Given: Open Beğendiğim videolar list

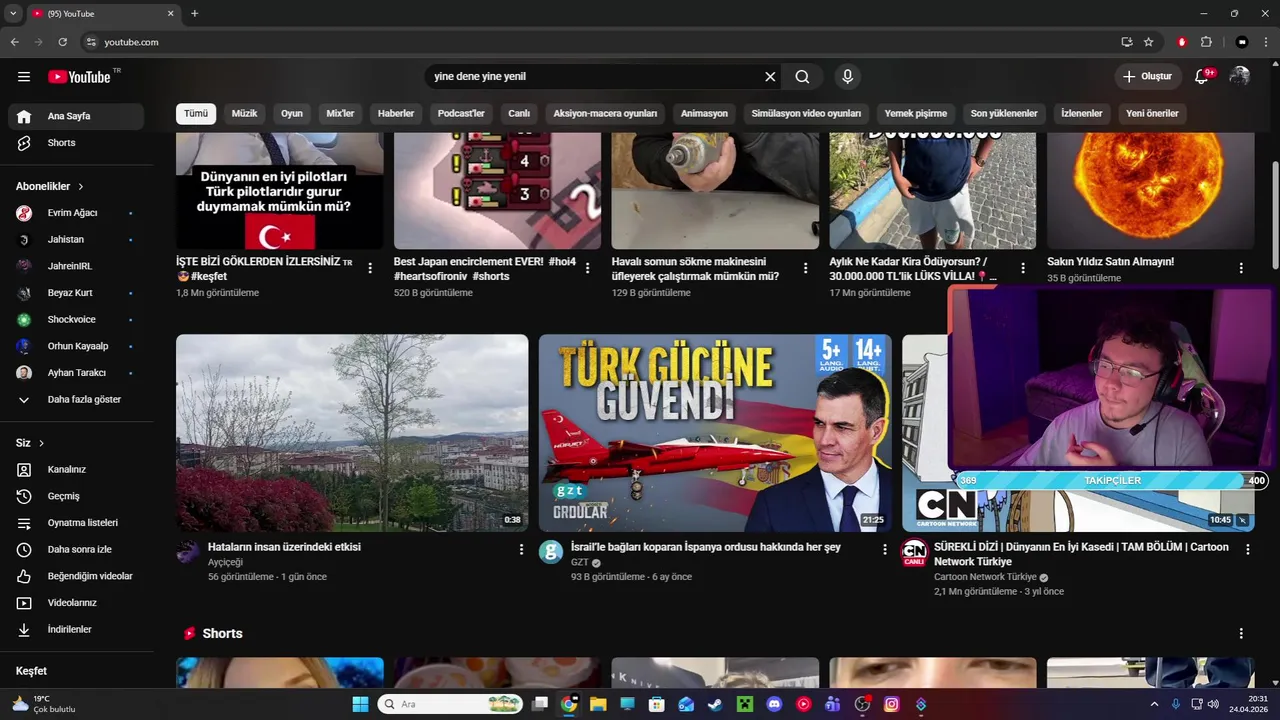Looking at the screenshot, I should pos(76,576).
